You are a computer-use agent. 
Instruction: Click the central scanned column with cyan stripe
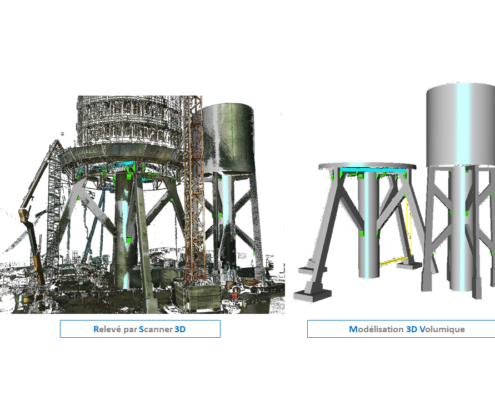tap(125, 230)
